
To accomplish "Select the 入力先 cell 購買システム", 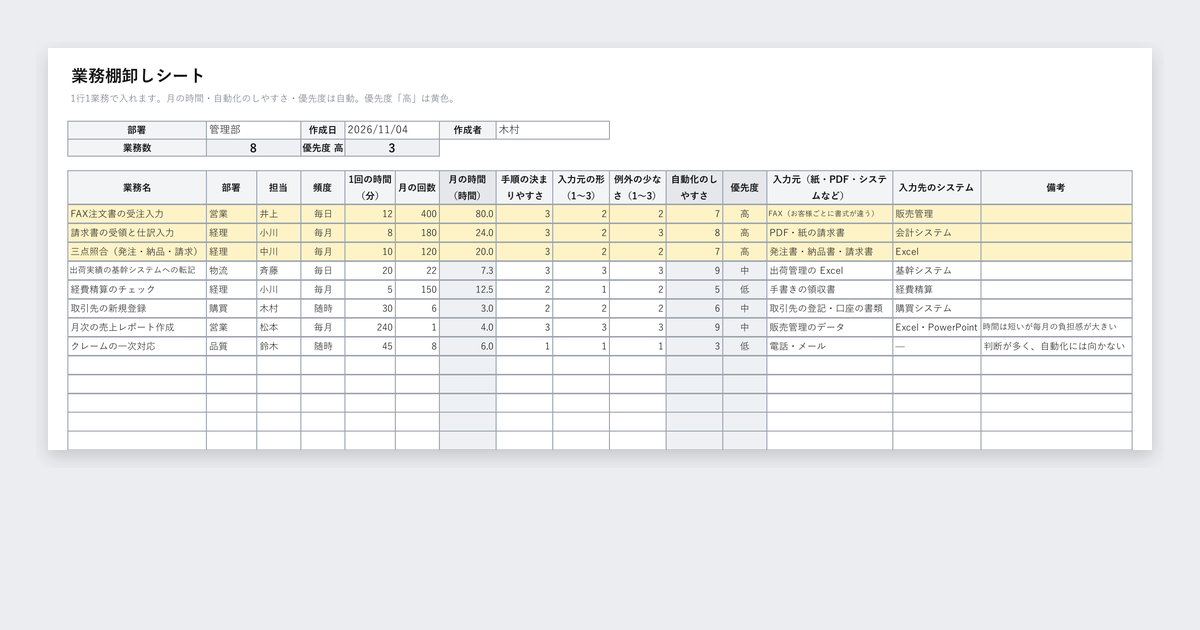I will click(x=937, y=309).
